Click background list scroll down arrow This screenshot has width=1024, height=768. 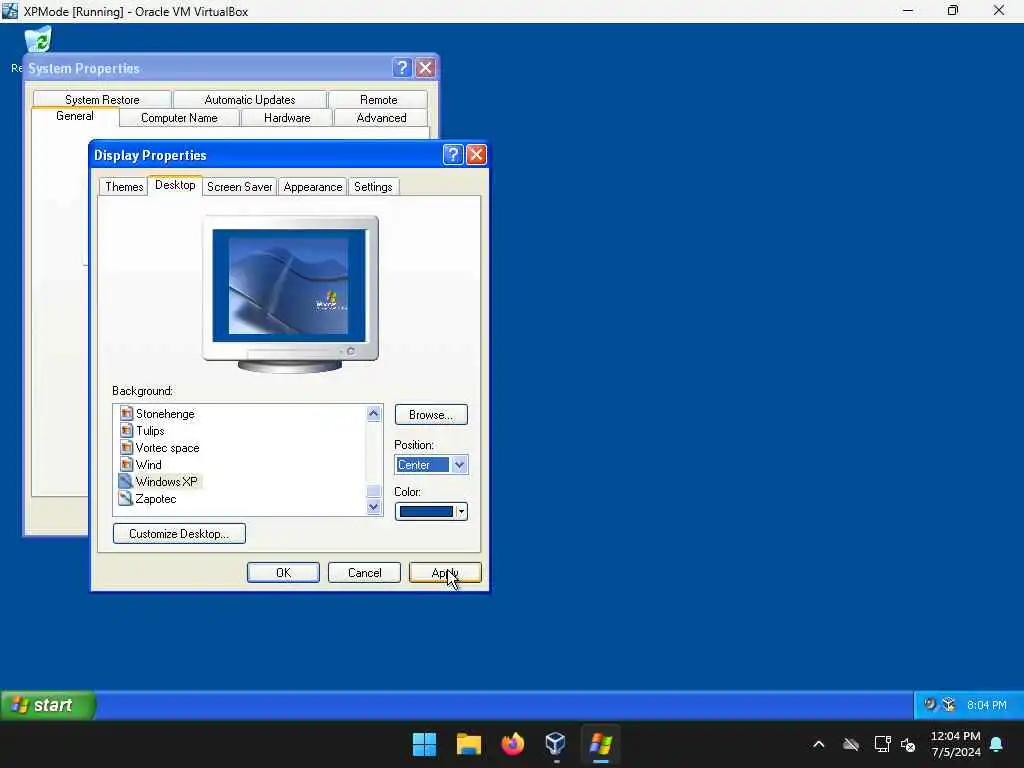[x=374, y=507]
